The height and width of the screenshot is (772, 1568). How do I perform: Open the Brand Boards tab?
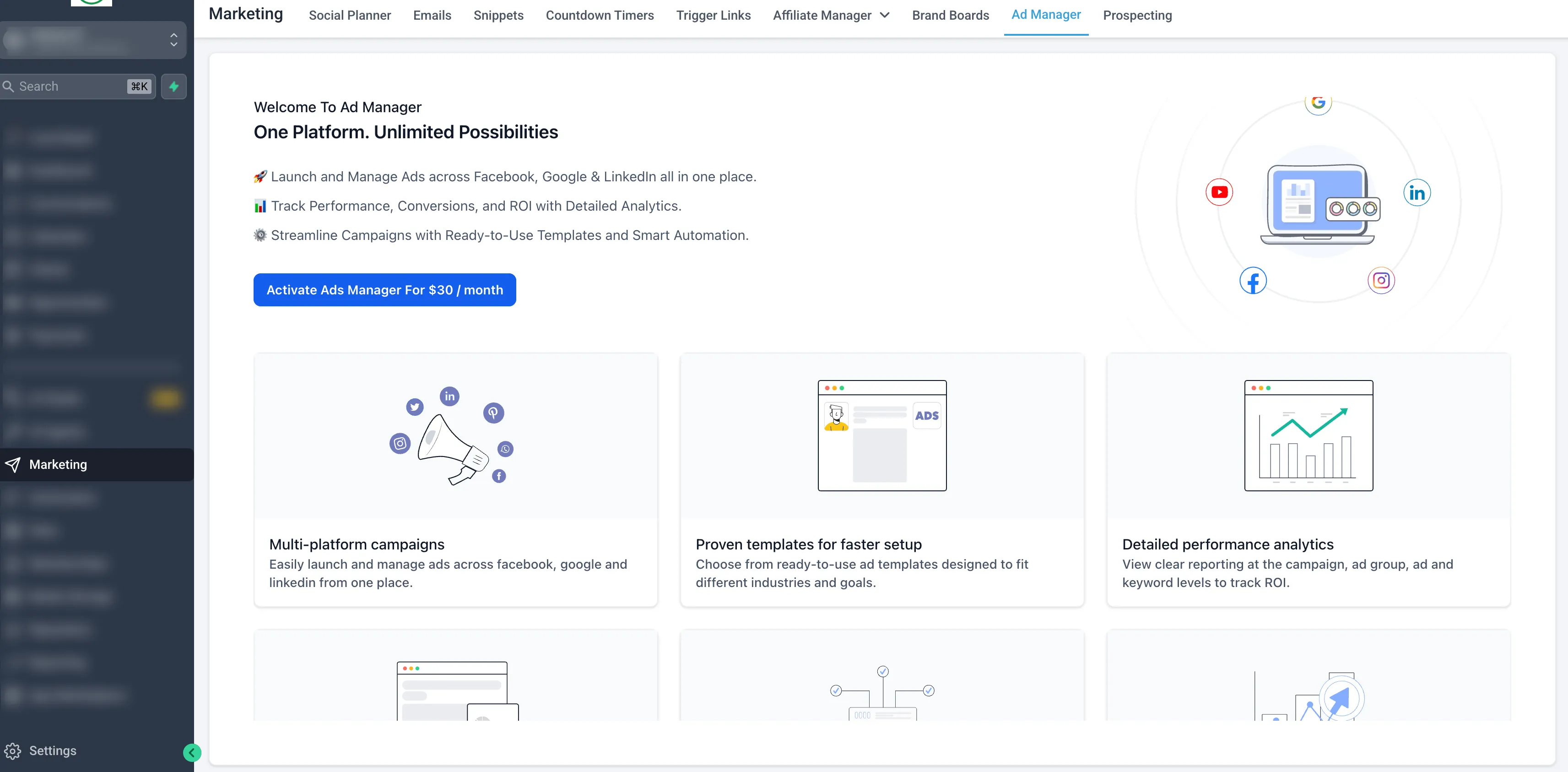[950, 15]
